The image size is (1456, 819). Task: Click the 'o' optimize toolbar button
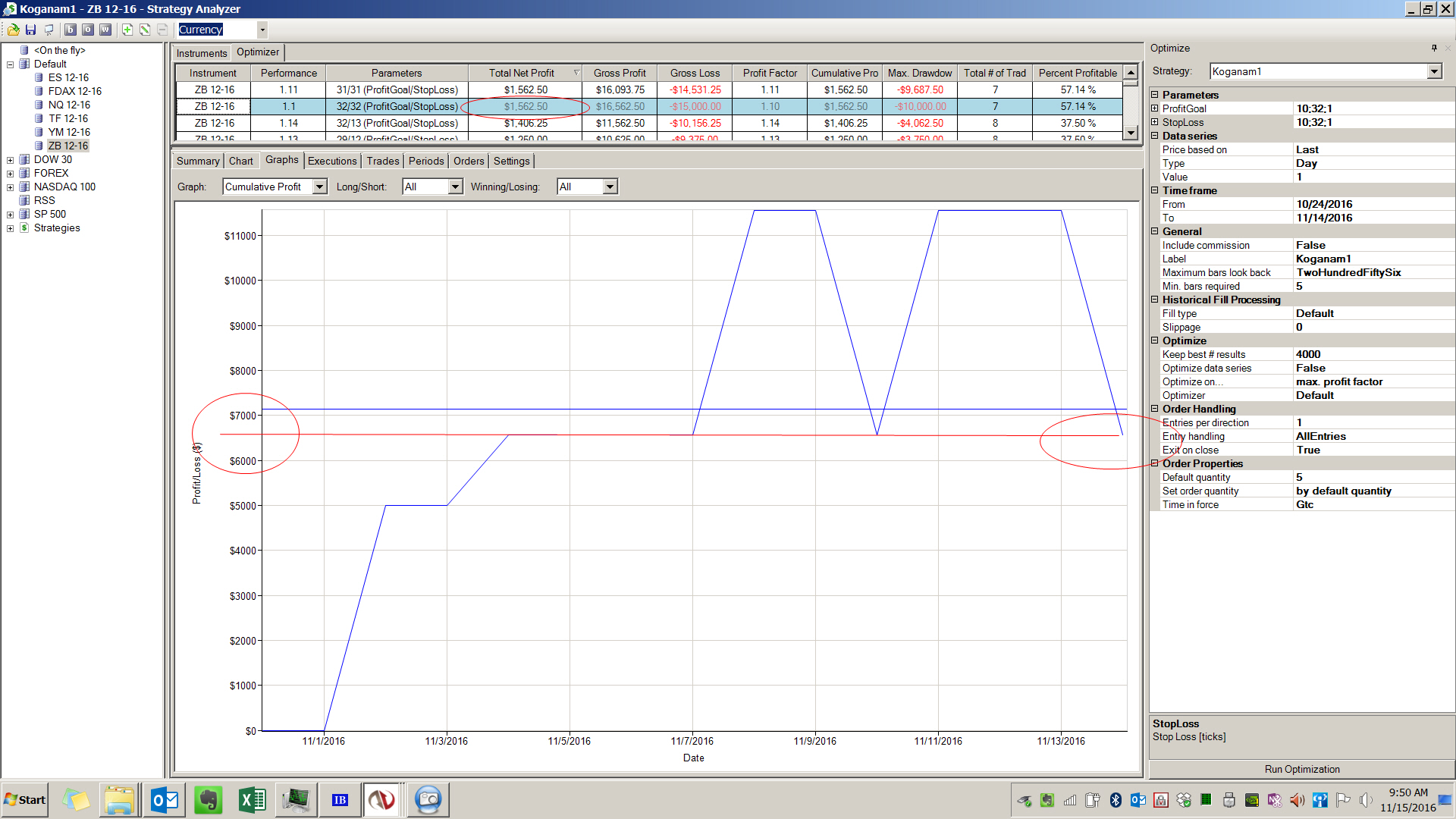88,30
